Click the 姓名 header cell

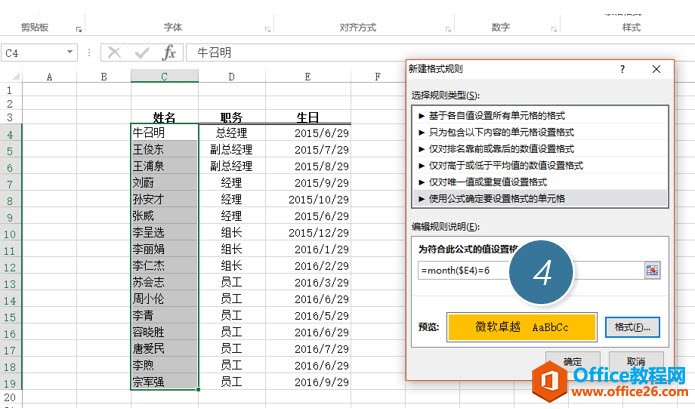(164, 117)
